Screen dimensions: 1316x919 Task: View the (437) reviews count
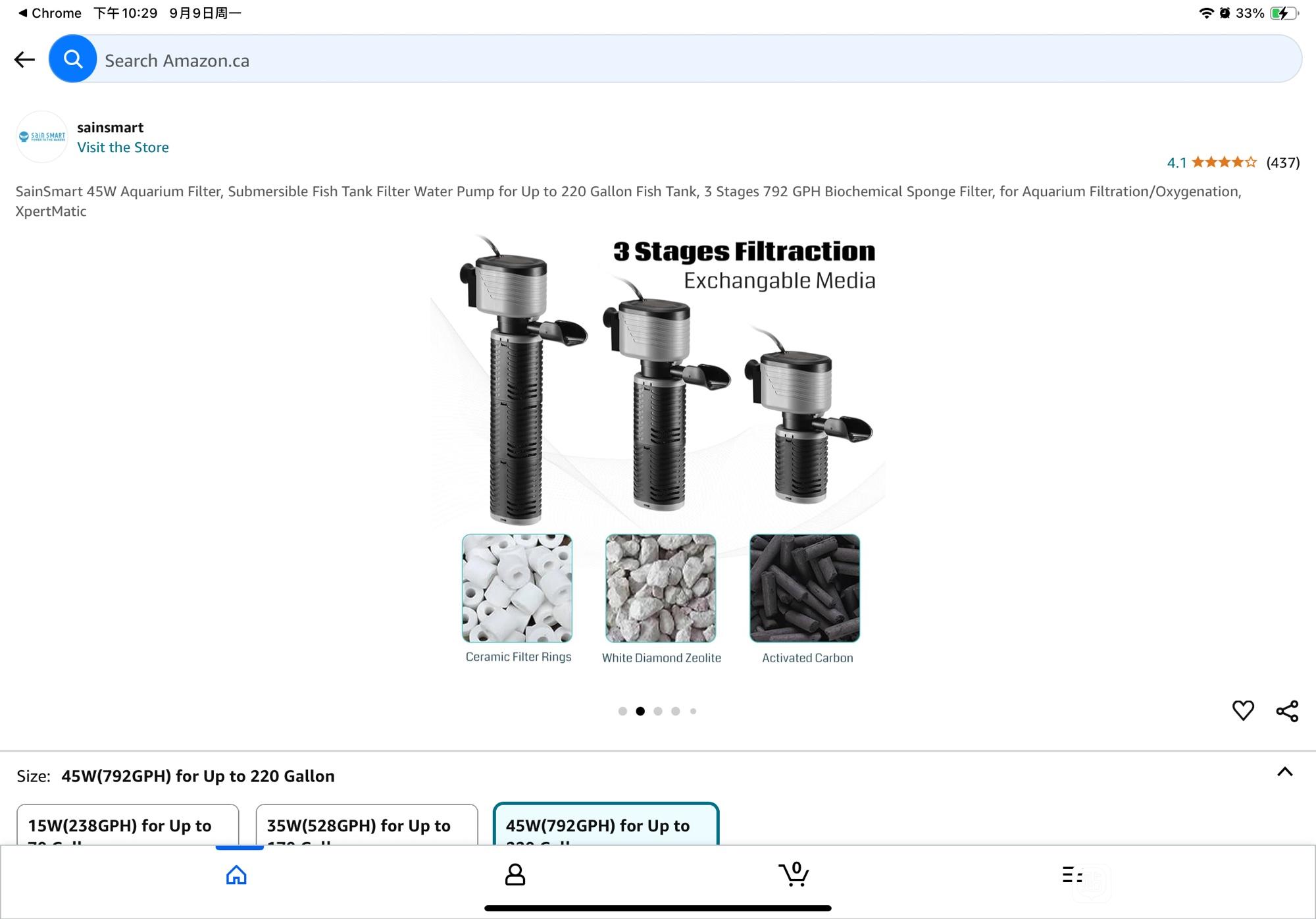[x=1283, y=163]
